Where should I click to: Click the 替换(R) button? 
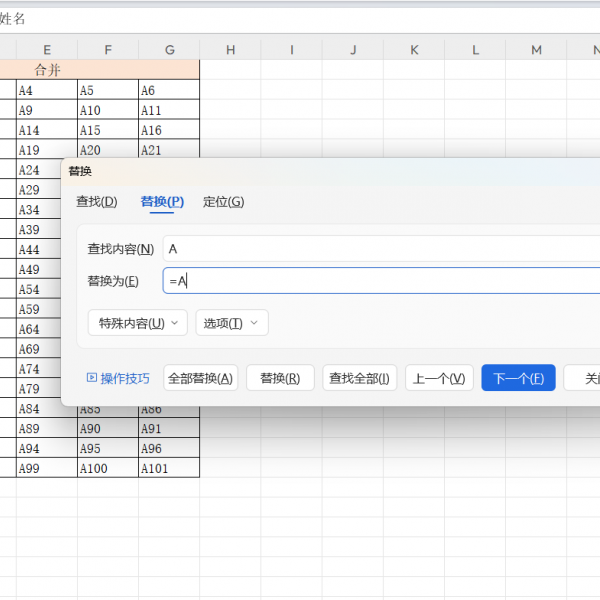point(280,378)
